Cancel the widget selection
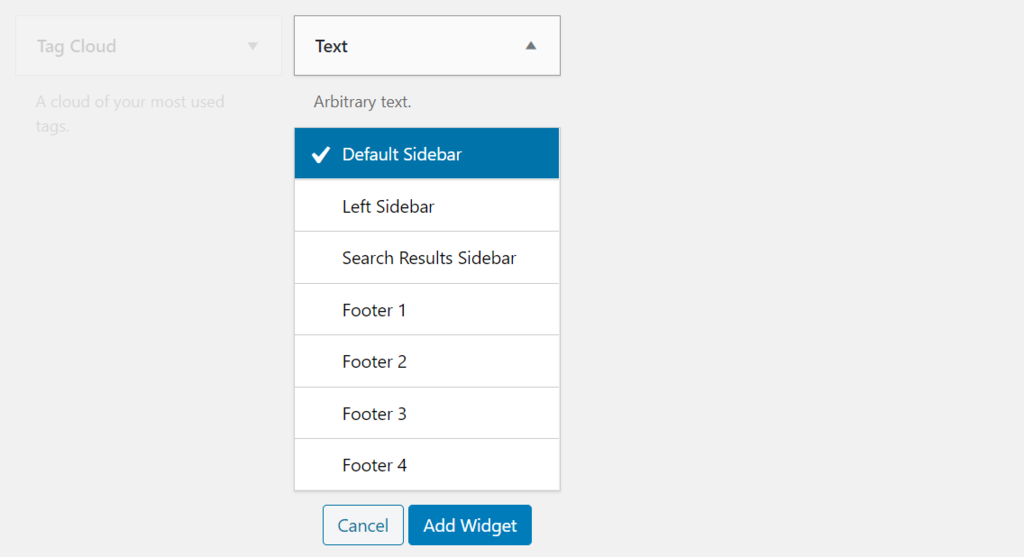 coord(363,525)
